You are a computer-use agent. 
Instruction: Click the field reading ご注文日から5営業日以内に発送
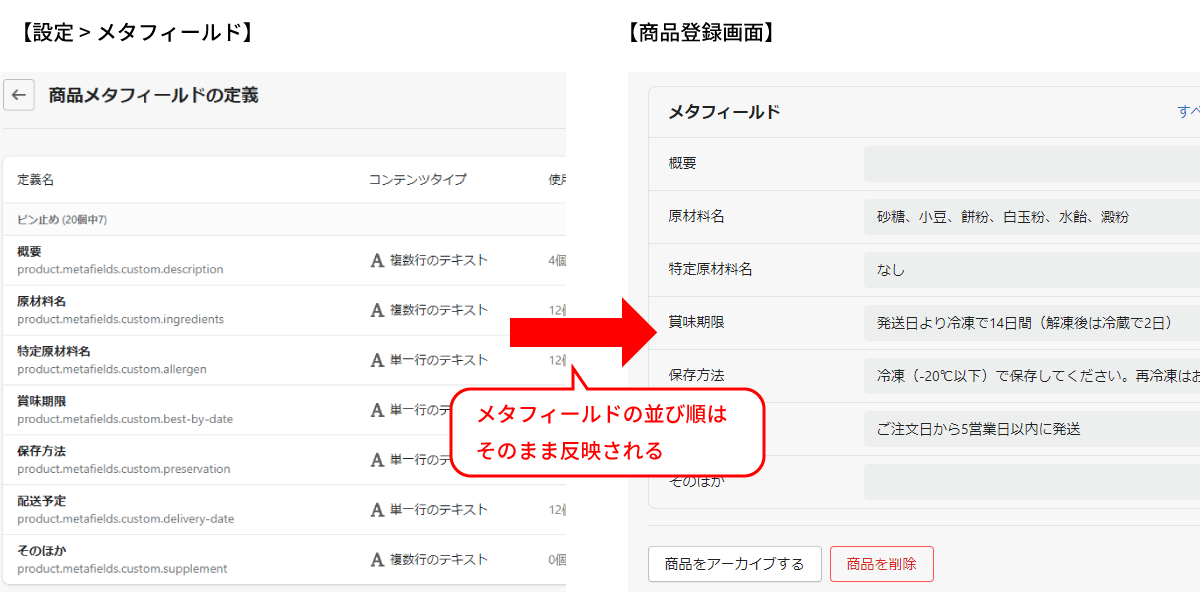[1032, 429]
